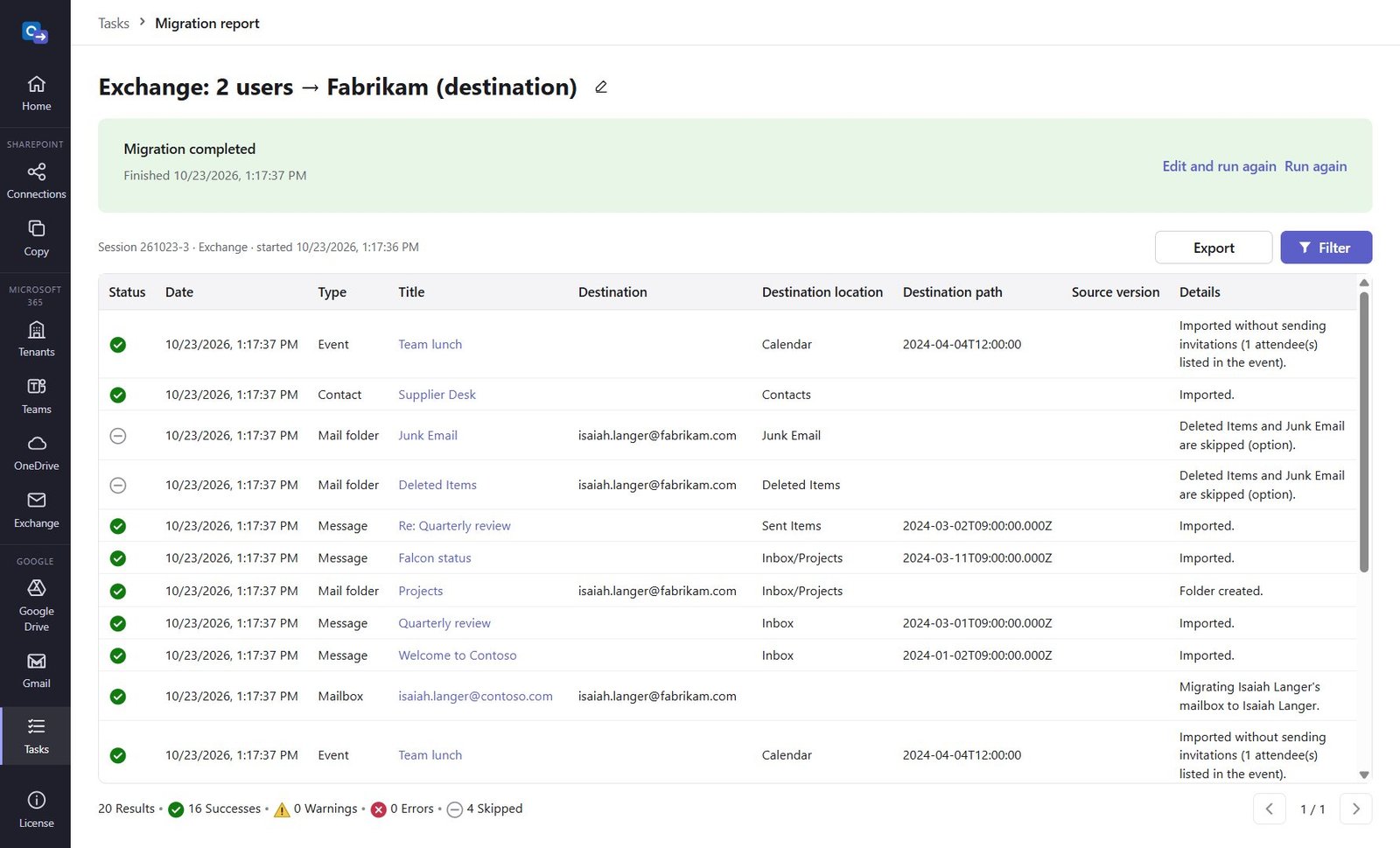This screenshot has width=1400, height=848.
Task: Open the Filter options
Action: coord(1326,248)
